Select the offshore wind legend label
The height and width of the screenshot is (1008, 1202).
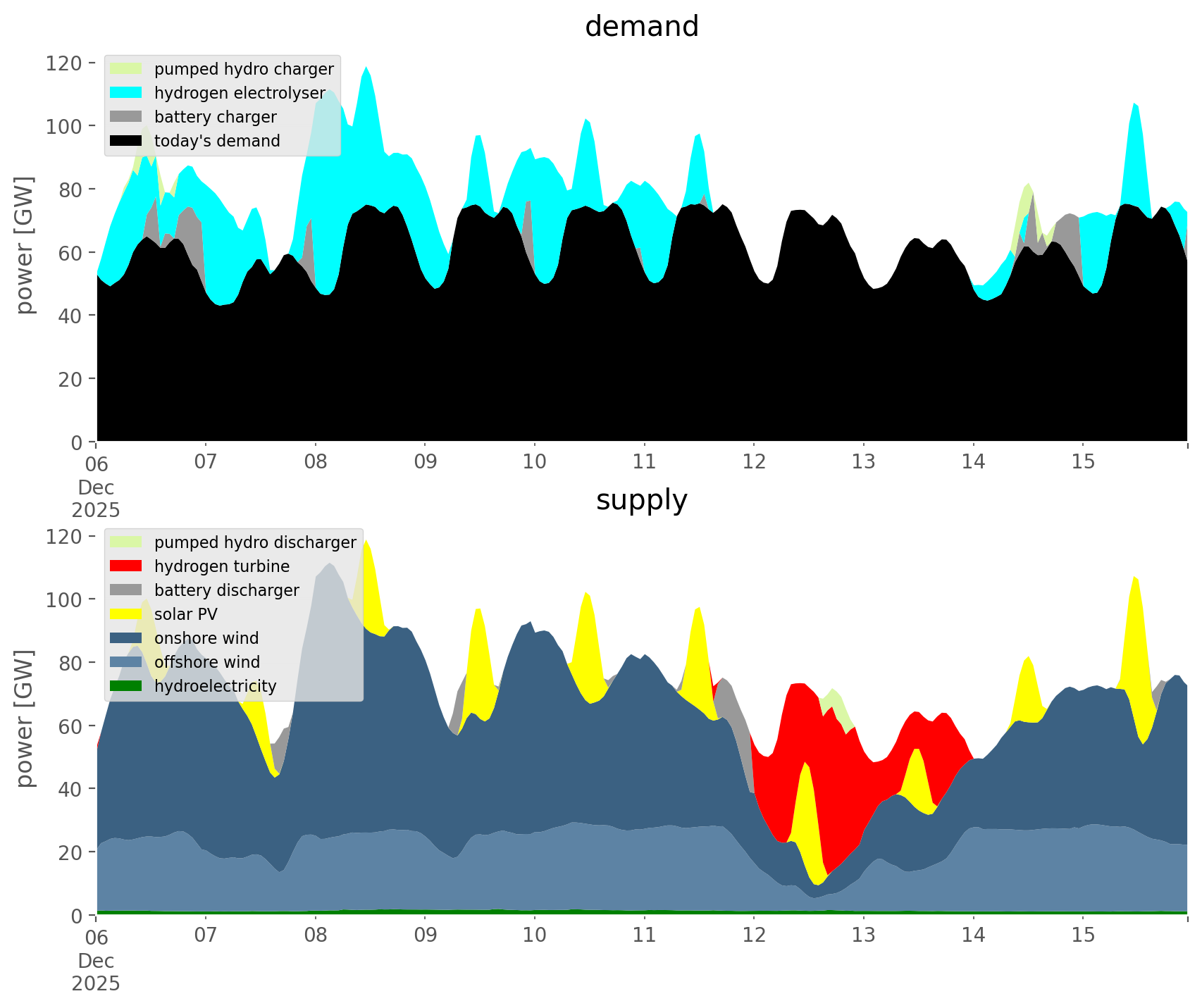point(206,662)
